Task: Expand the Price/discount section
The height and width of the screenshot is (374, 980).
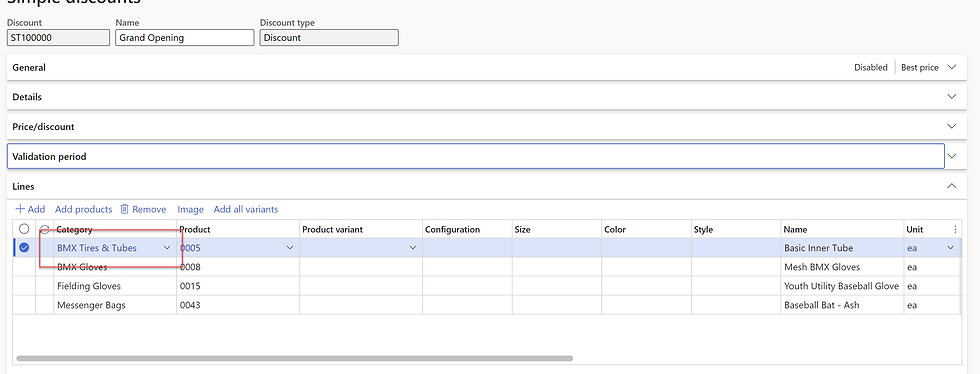Action: (x=952, y=126)
